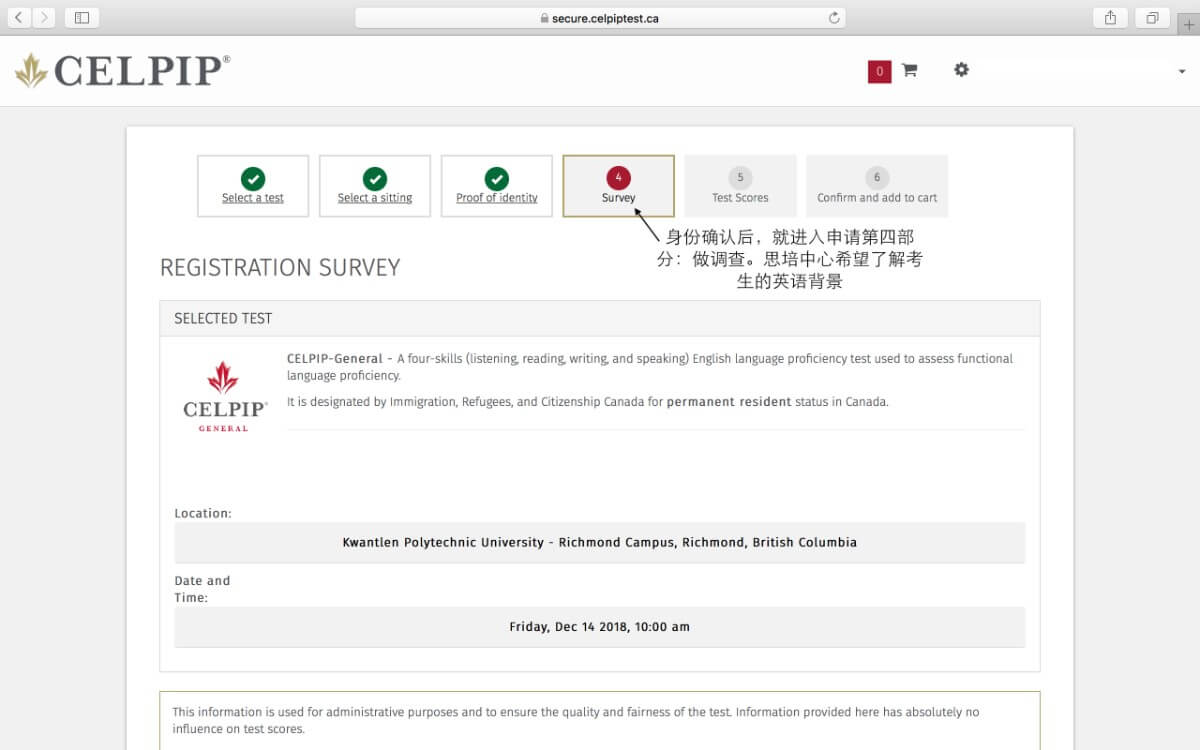Click the CELPIP-General description text
The width and height of the screenshot is (1200, 750).
click(650, 367)
